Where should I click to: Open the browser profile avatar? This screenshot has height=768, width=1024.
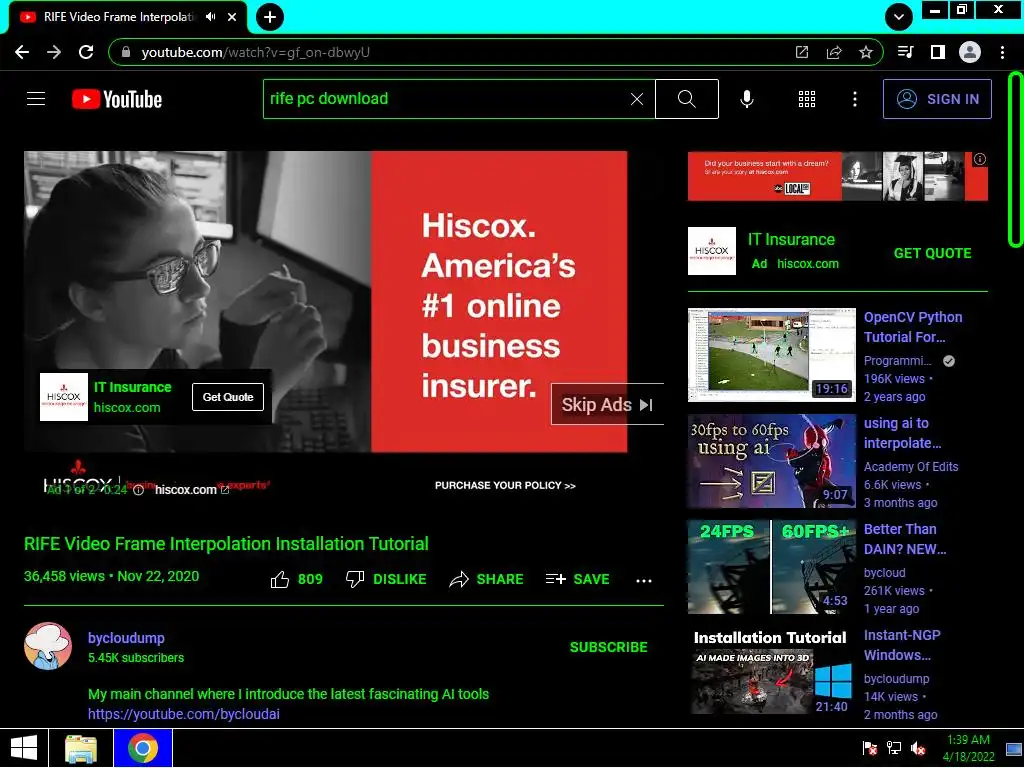point(970,52)
